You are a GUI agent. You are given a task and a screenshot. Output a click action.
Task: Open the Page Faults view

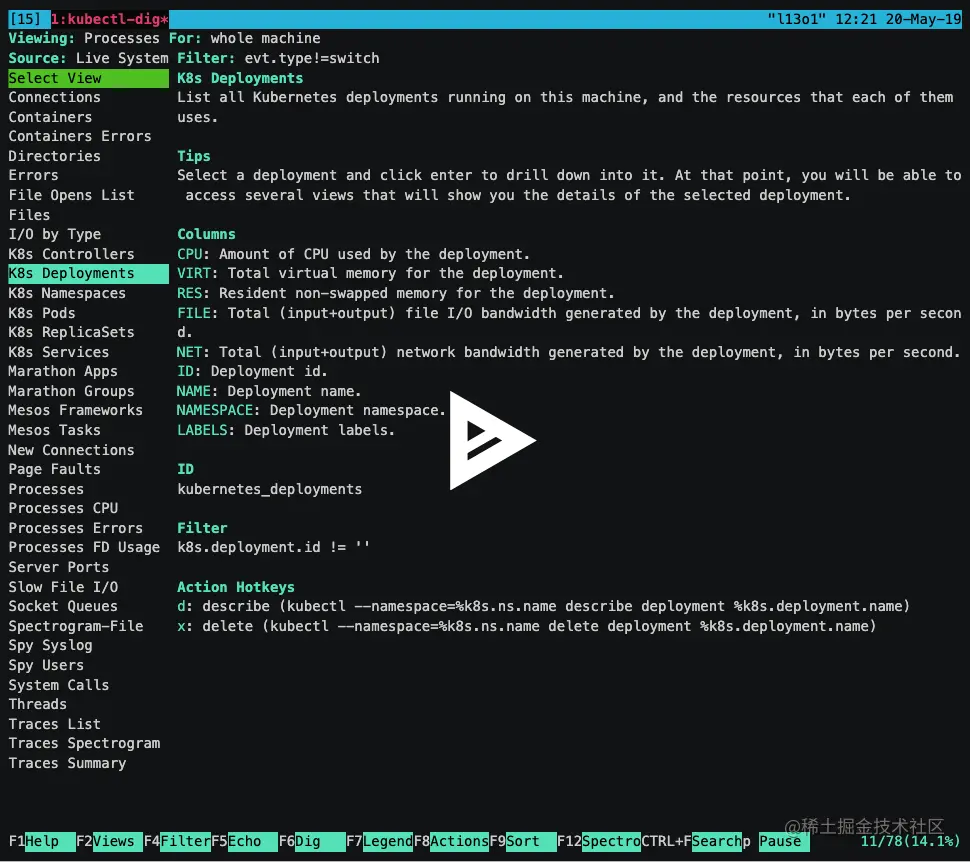pyautogui.click(x=54, y=469)
